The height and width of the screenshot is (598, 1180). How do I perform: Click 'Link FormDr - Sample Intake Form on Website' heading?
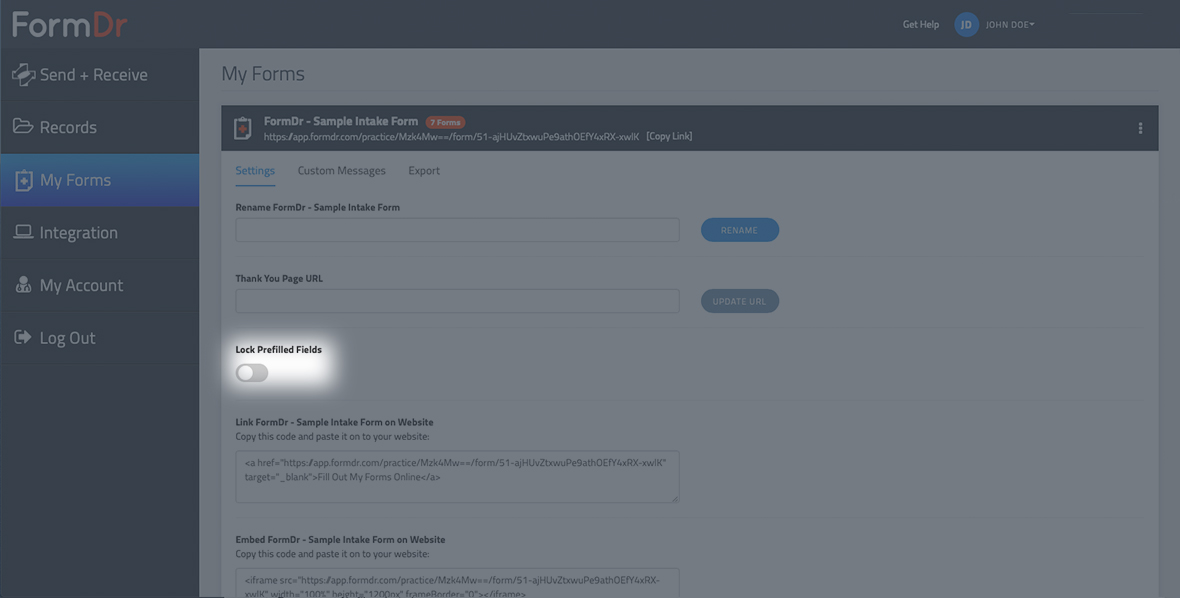click(334, 422)
